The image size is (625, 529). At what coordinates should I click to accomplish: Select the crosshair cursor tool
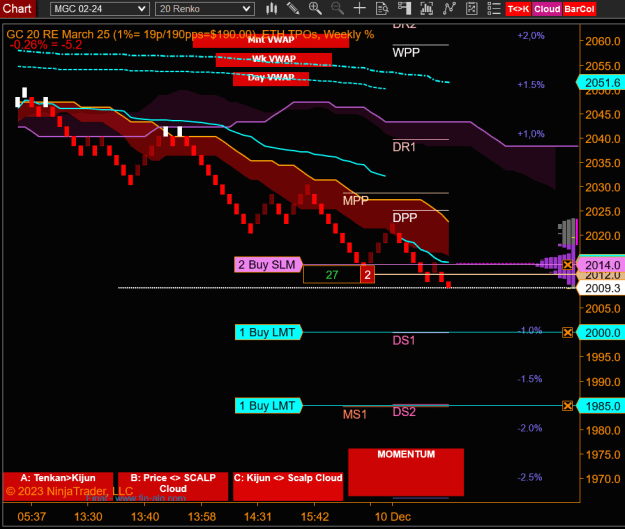pyautogui.click(x=360, y=8)
